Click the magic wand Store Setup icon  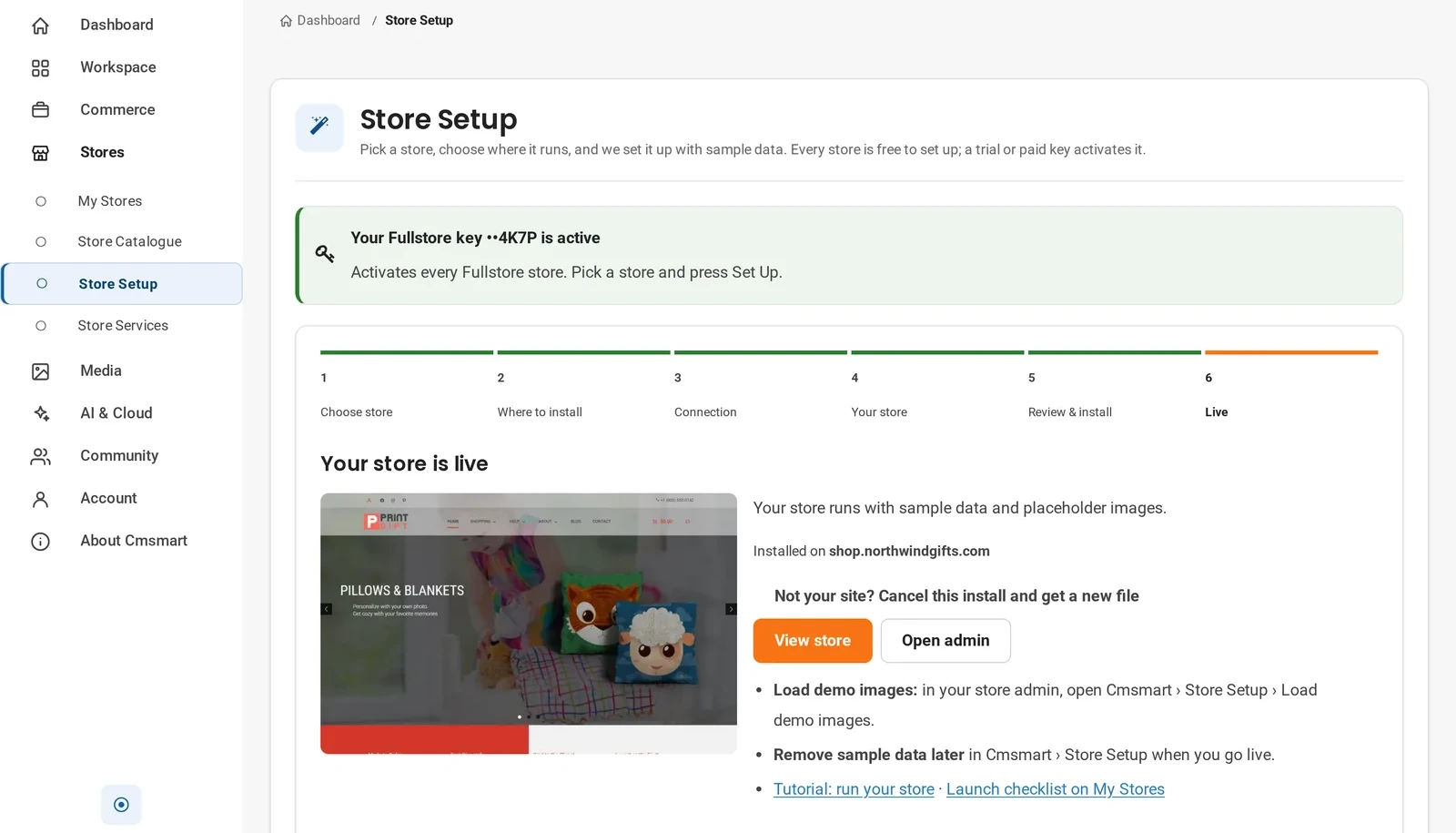click(319, 127)
